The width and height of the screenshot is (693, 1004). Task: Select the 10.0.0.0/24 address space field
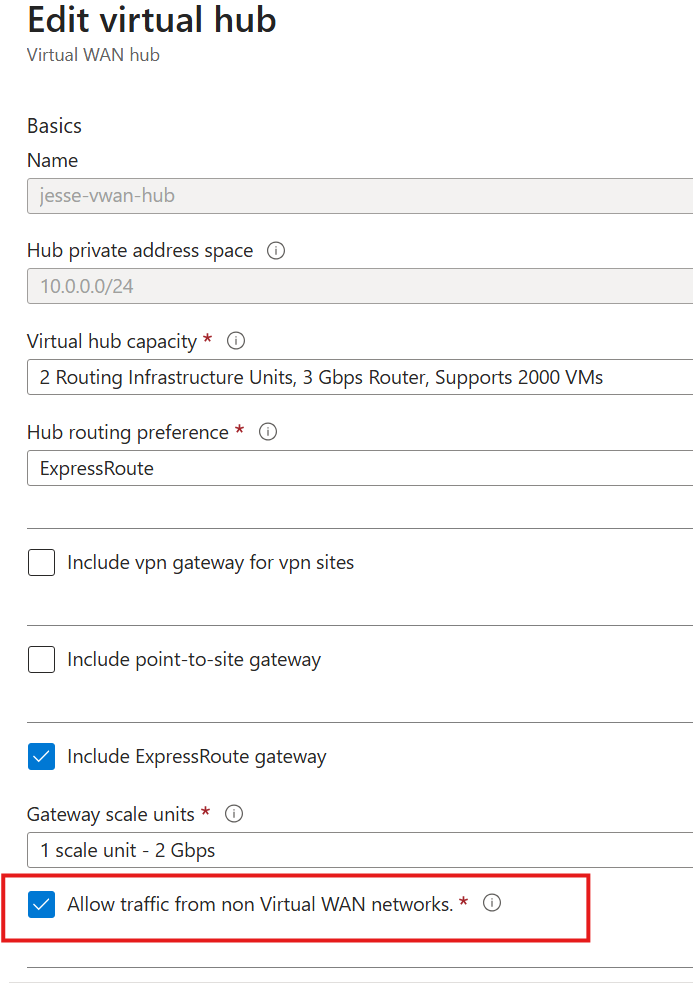[350, 287]
